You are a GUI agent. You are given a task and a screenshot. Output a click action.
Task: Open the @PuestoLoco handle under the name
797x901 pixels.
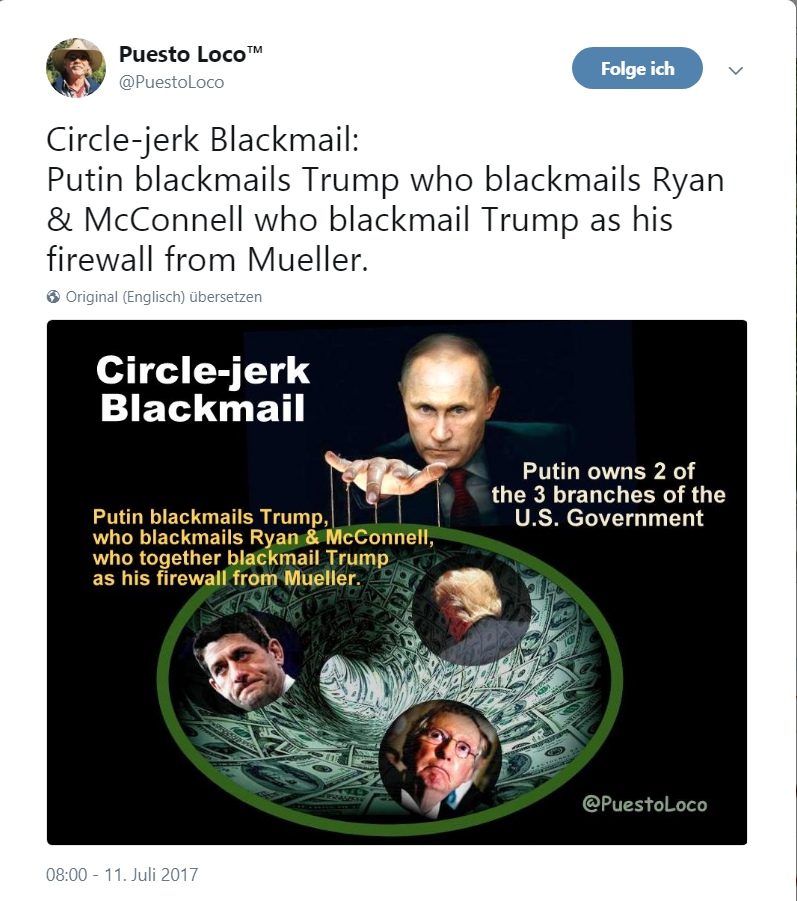click(171, 82)
